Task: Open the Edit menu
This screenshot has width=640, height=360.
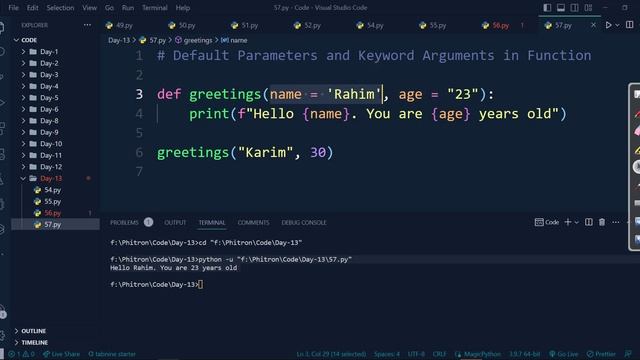Action: pyautogui.click(x=33, y=8)
